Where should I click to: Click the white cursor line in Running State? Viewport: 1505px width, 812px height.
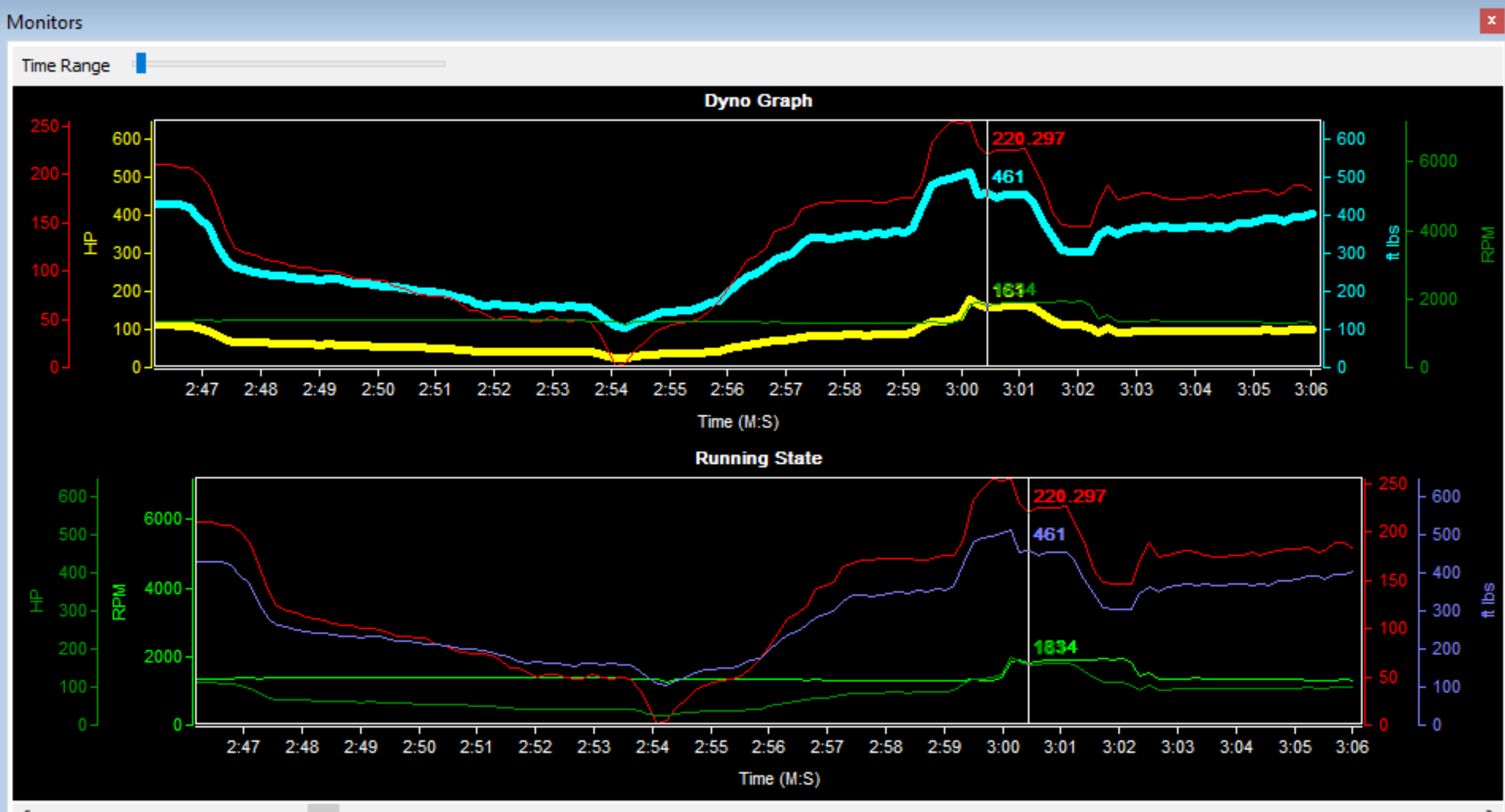pyautogui.click(x=1029, y=603)
